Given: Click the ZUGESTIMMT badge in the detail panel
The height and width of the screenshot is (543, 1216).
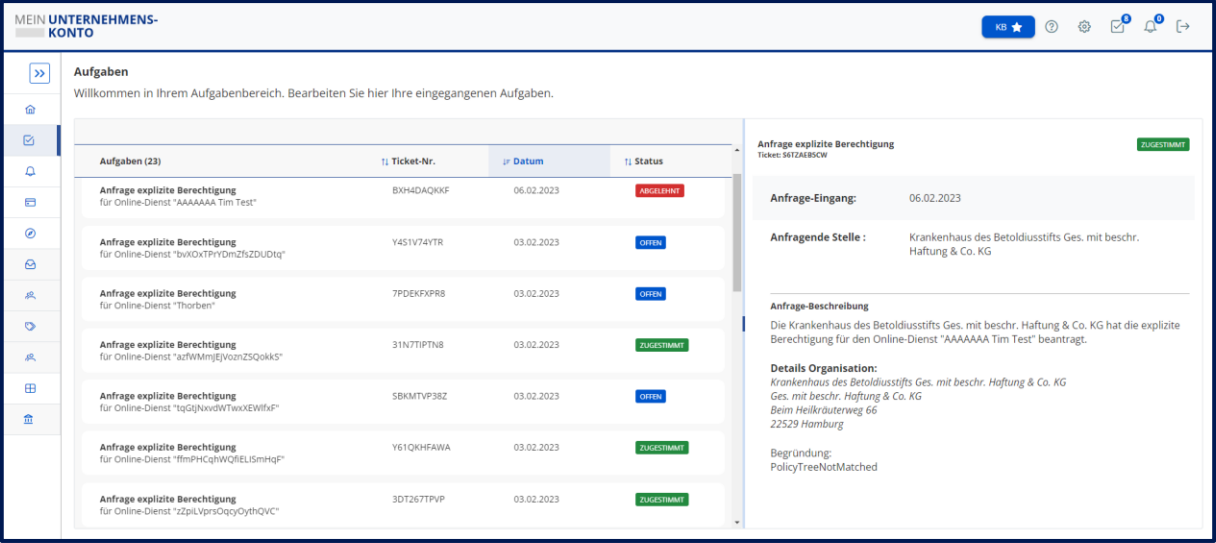Looking at the screenshot, I should (x=1163, y=145).
